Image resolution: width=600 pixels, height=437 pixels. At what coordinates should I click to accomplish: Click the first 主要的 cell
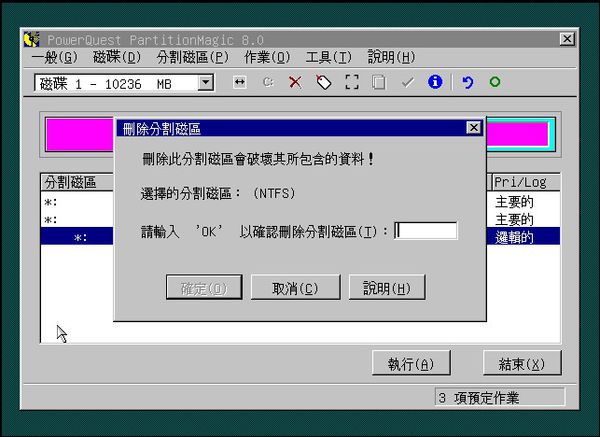pos(514,202)
